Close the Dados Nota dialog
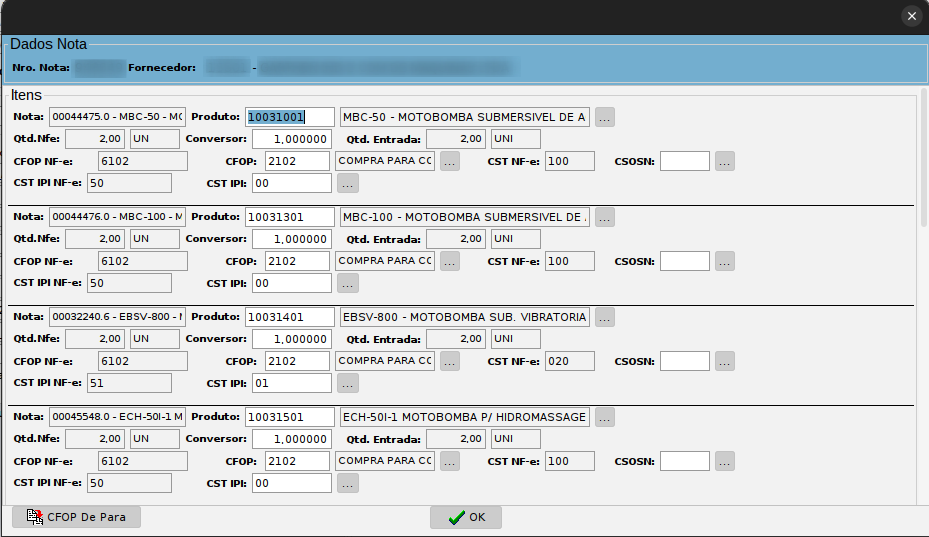Viewport: 929px width, 537px height. click(x=910, y=16)
